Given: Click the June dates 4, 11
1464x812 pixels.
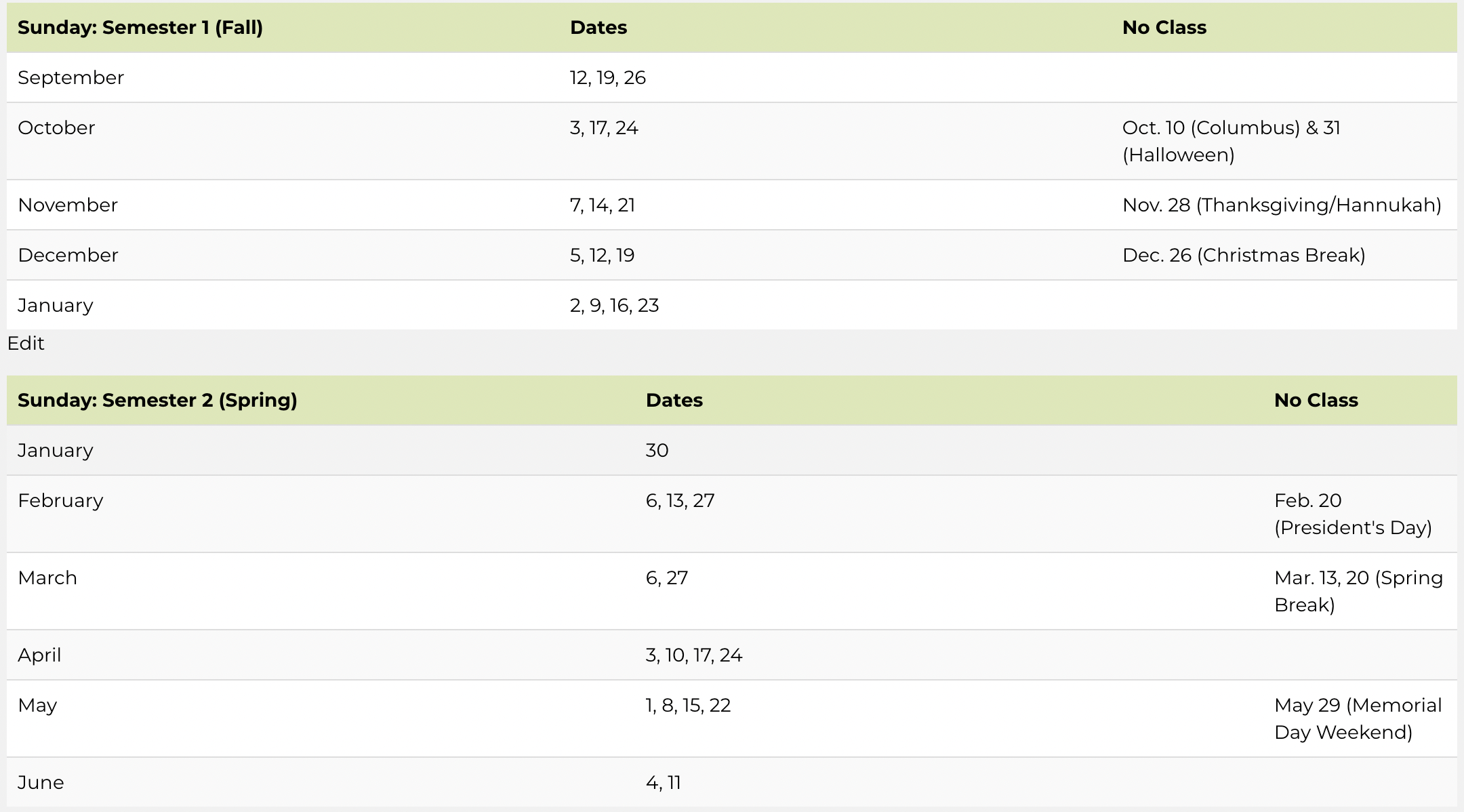Looking at the screenshot, I should [663, 783].
